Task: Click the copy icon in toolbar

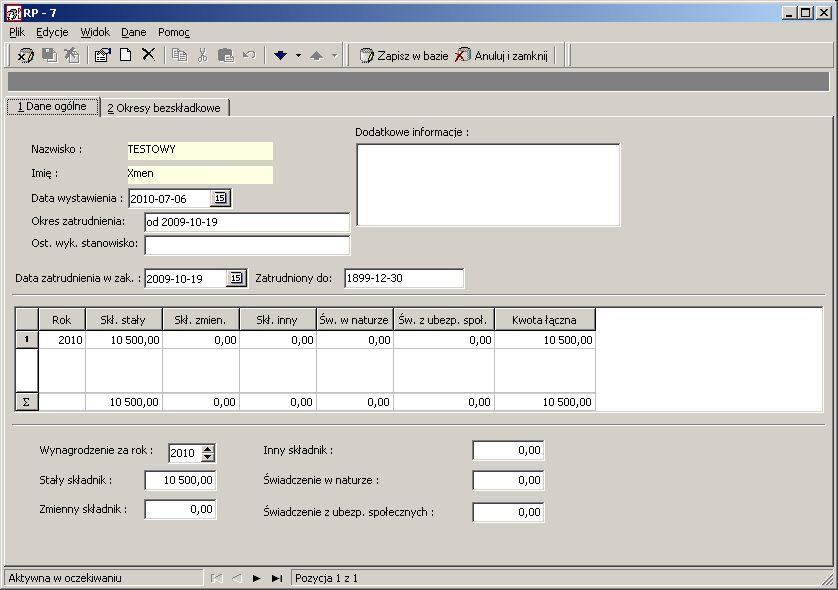Action: pyautogui.click(x=180, y=55)
